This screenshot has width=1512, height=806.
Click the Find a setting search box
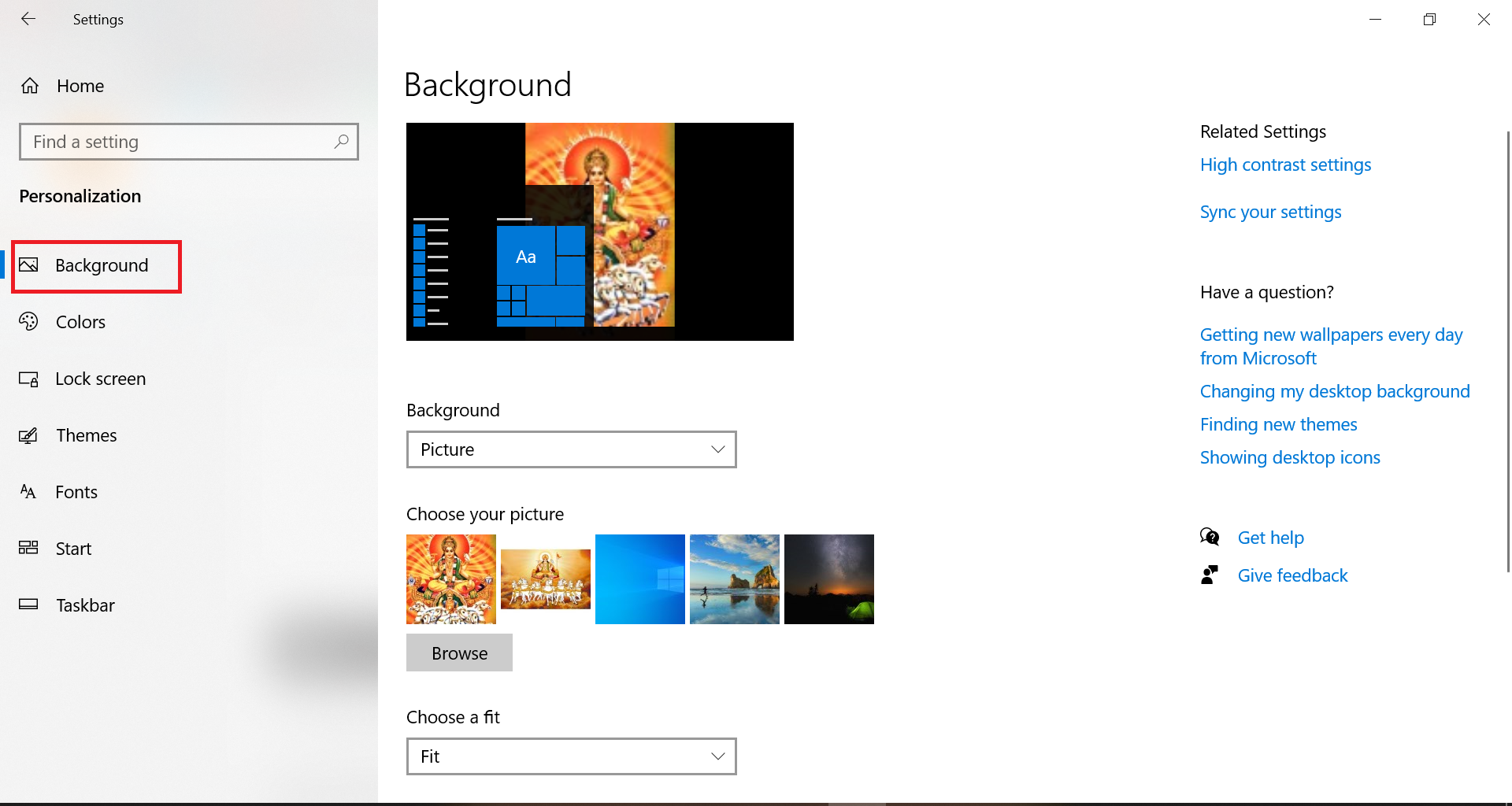pyautogui.click(x=189, y=142)
